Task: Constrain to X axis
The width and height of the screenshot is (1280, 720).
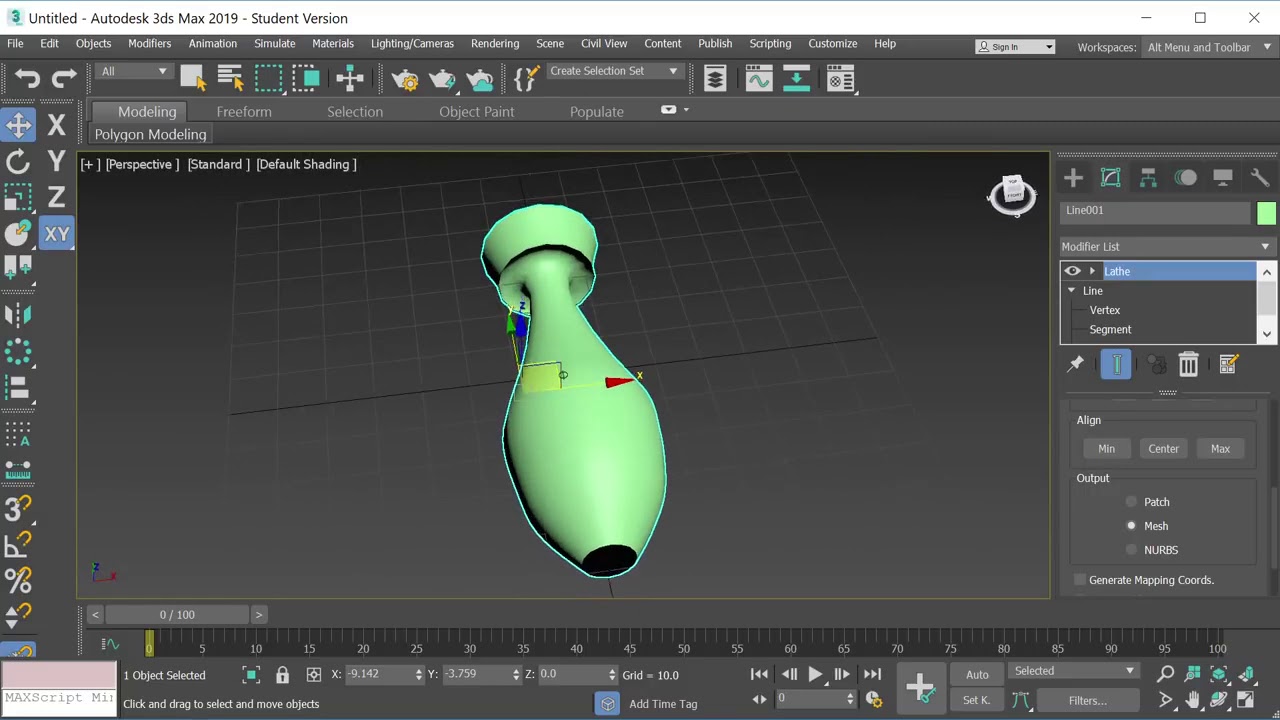Action: (x=57, y=124)
